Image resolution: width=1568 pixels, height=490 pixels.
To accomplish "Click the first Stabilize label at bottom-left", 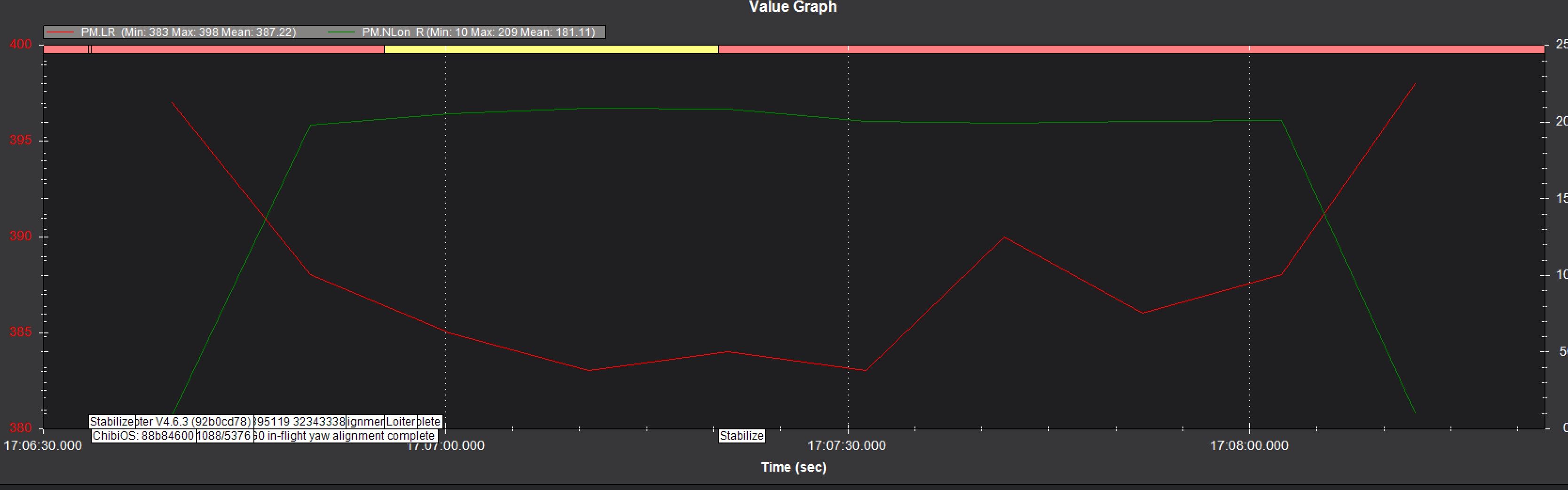I will coord(111,421).
